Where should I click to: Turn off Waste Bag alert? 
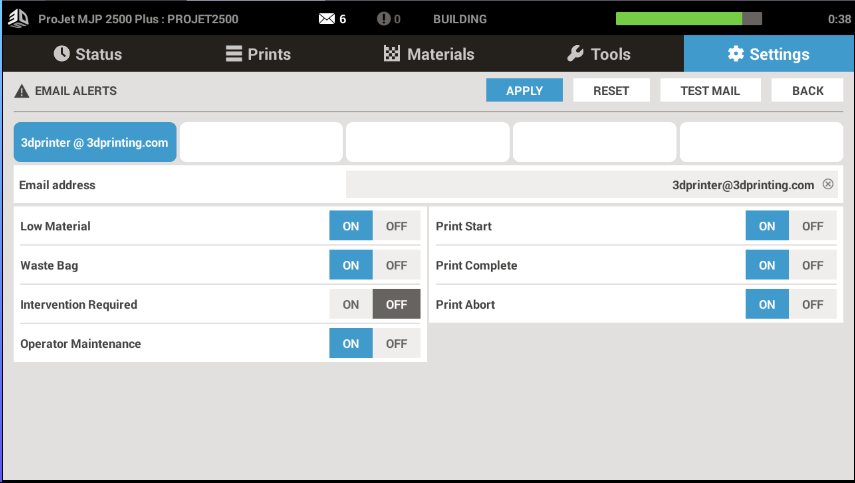[x=396, y=266]
